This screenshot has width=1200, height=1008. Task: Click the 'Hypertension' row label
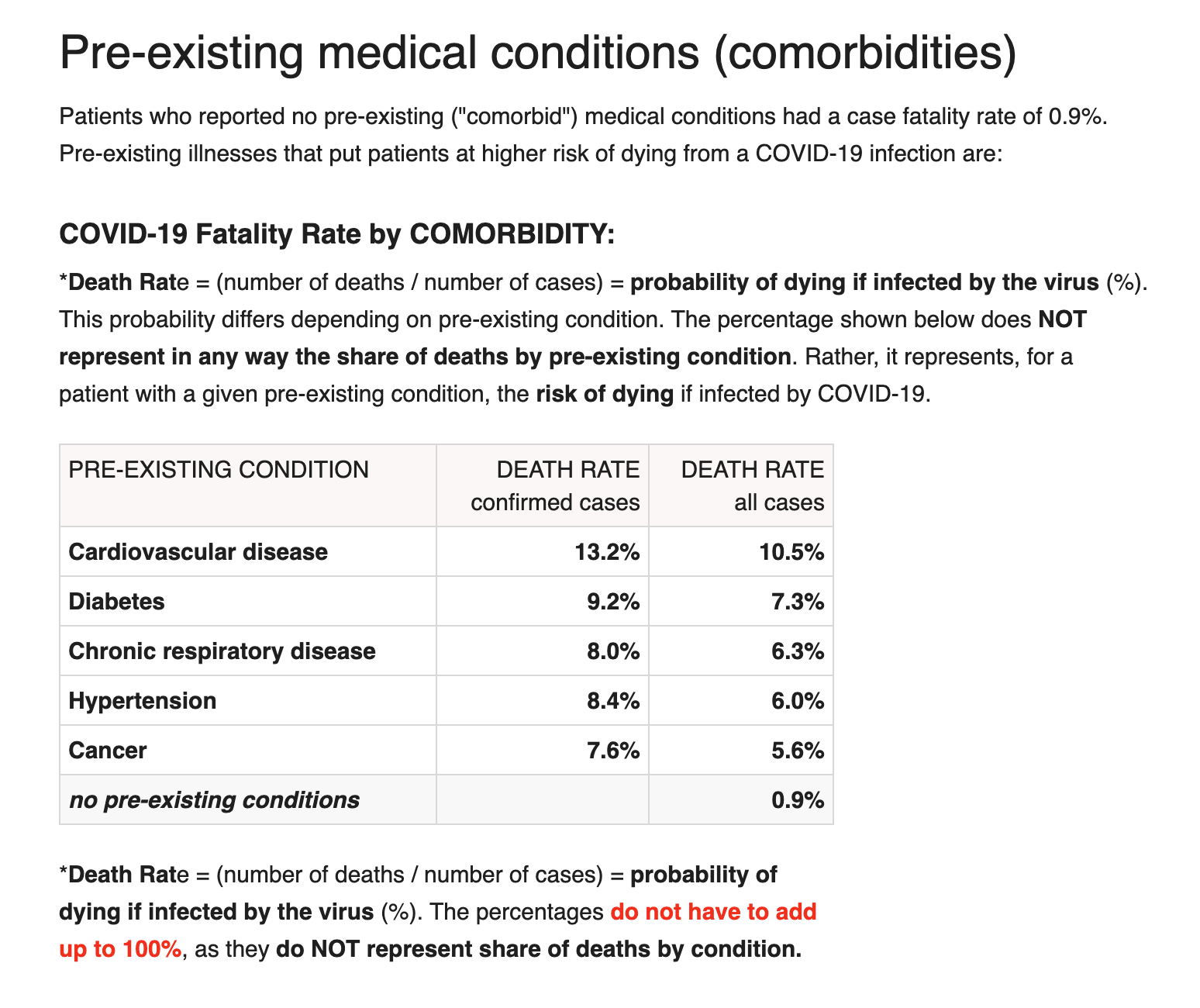[x=143, y=701]
